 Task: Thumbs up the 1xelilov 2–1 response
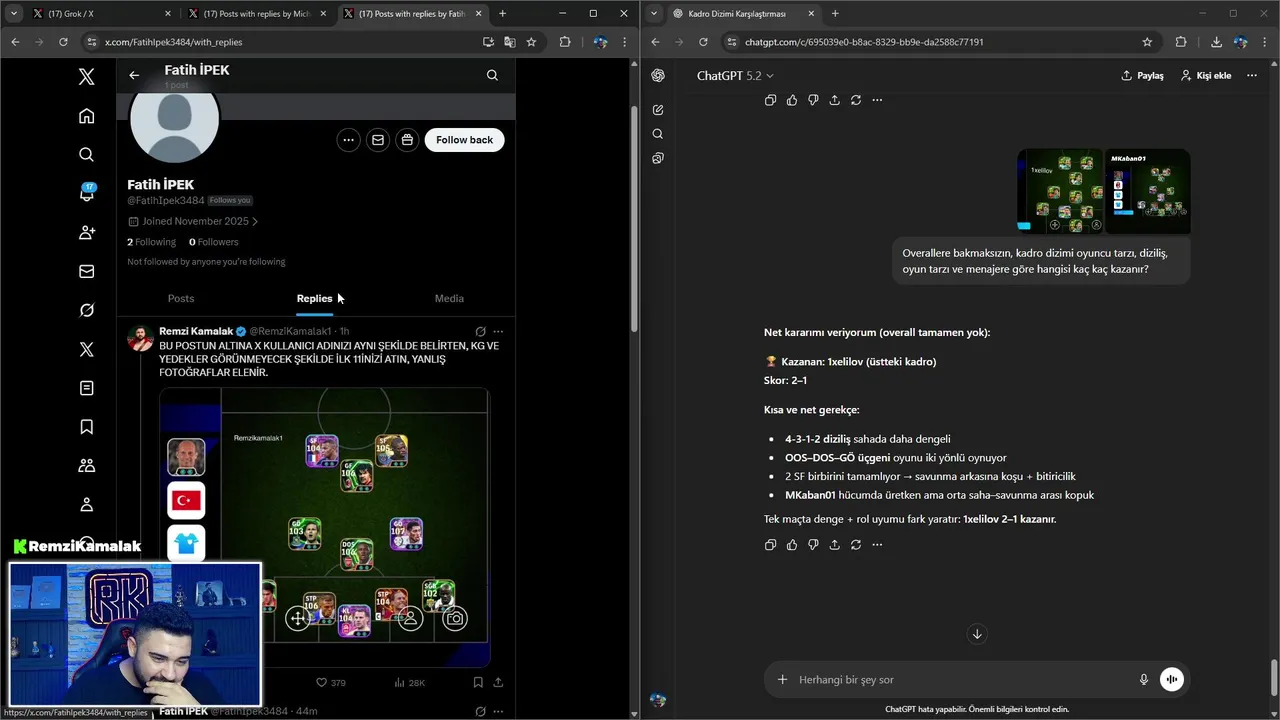click(792, 545)
